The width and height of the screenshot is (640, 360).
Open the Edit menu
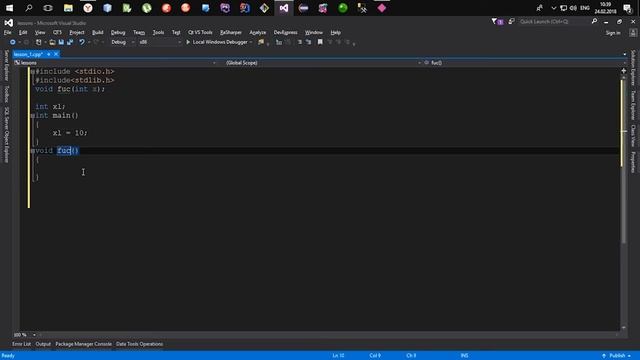[x=23, y=32]
